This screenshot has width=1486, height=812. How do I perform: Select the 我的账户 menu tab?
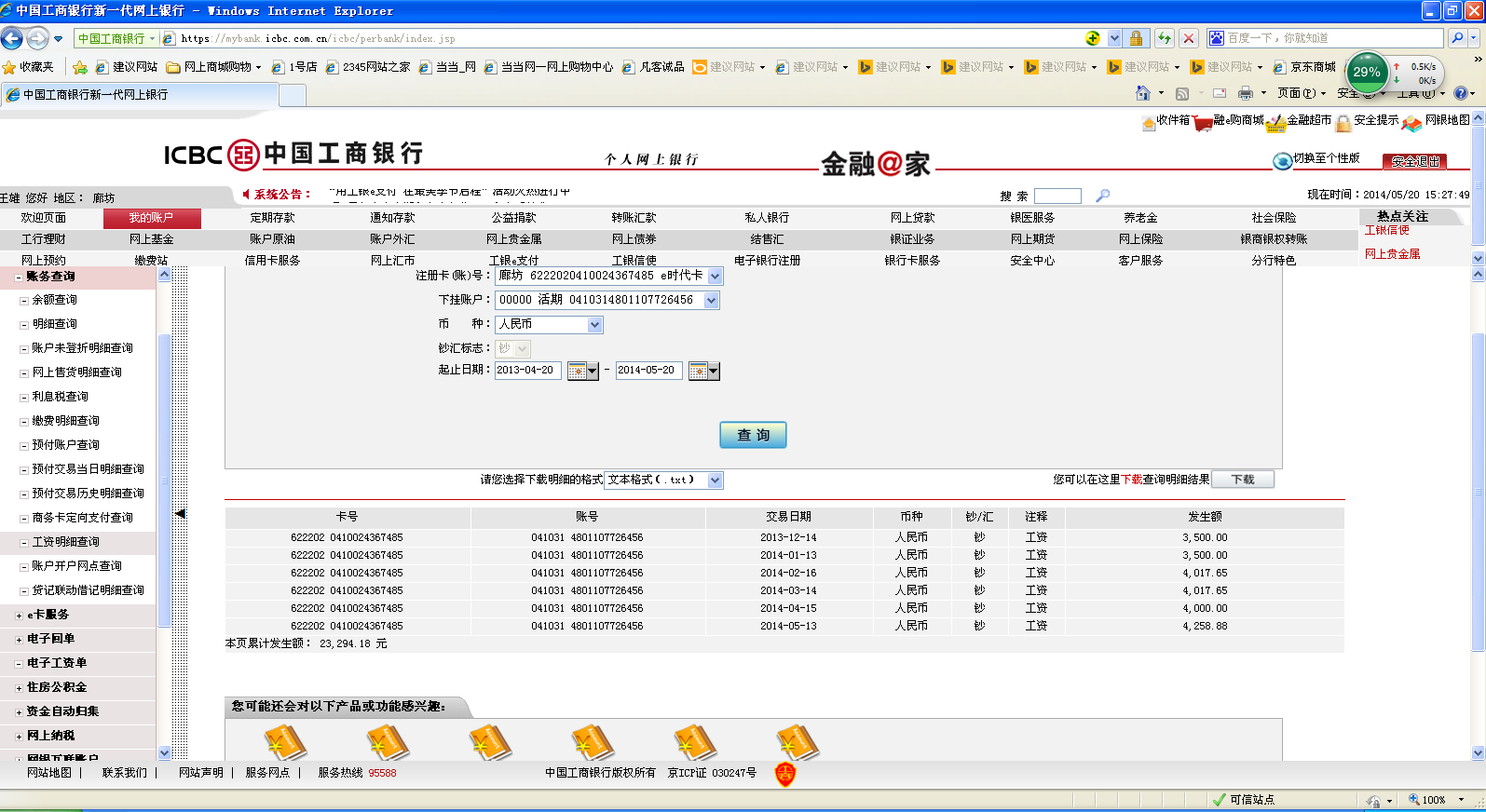click(x=151, y=218)
